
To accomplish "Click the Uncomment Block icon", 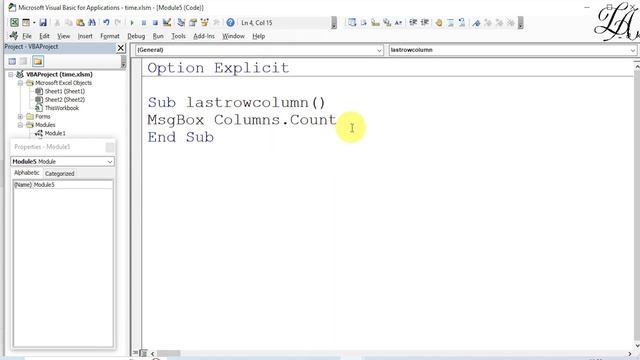I will [x=462, y=22].
